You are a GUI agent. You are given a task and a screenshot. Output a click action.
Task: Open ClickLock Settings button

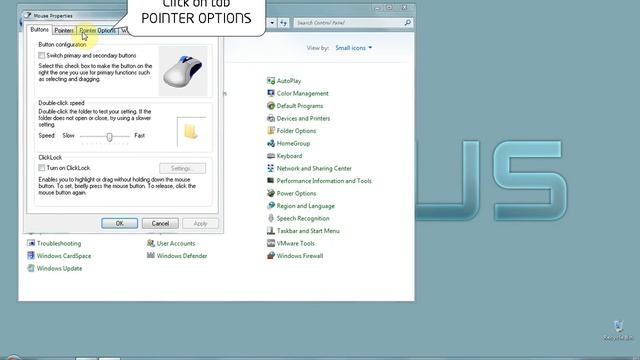182,168
